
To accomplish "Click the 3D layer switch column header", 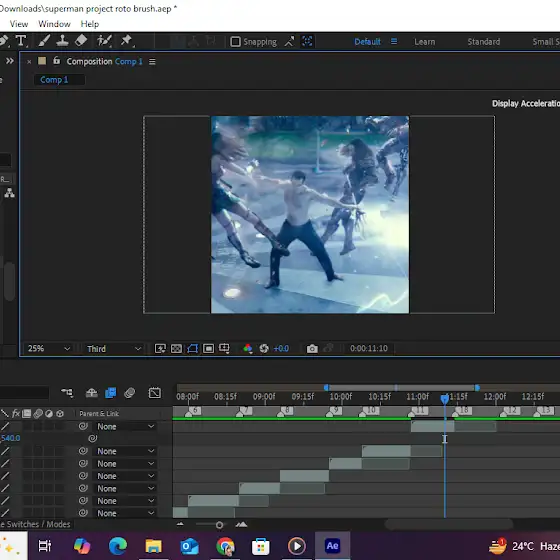I will point(60,414).
